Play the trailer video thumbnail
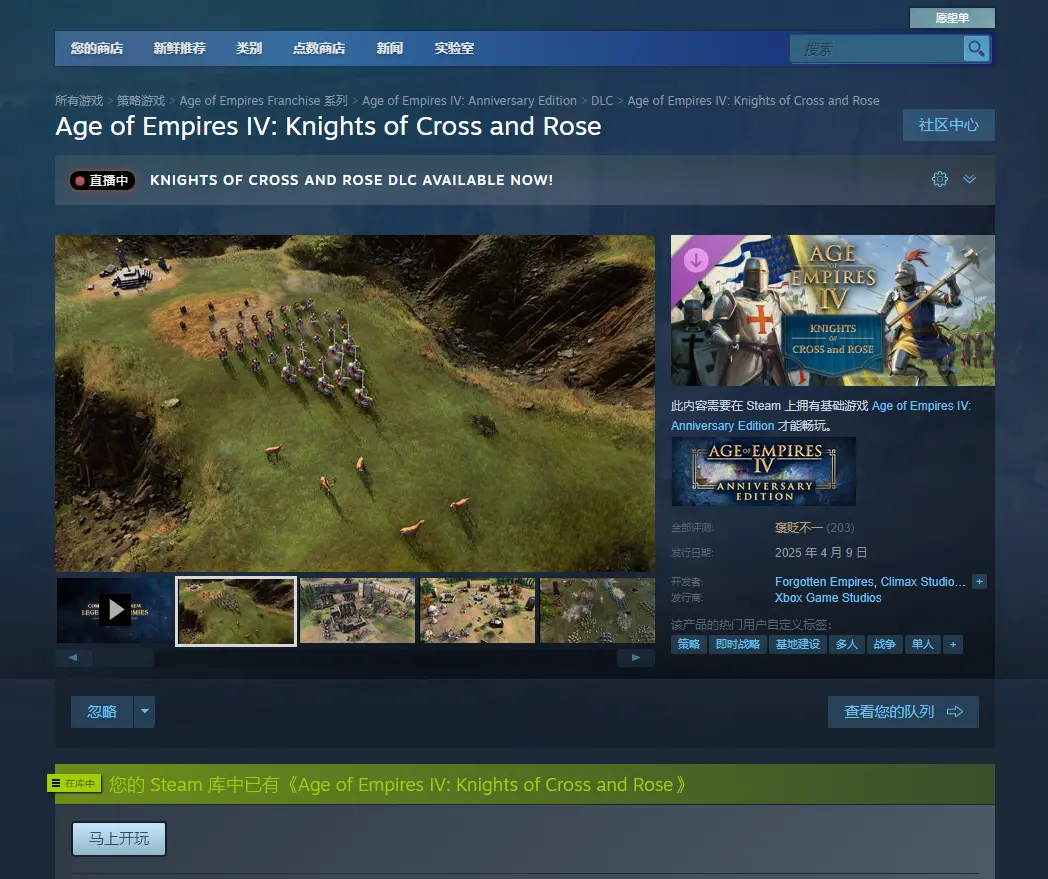 coord(114,610)
